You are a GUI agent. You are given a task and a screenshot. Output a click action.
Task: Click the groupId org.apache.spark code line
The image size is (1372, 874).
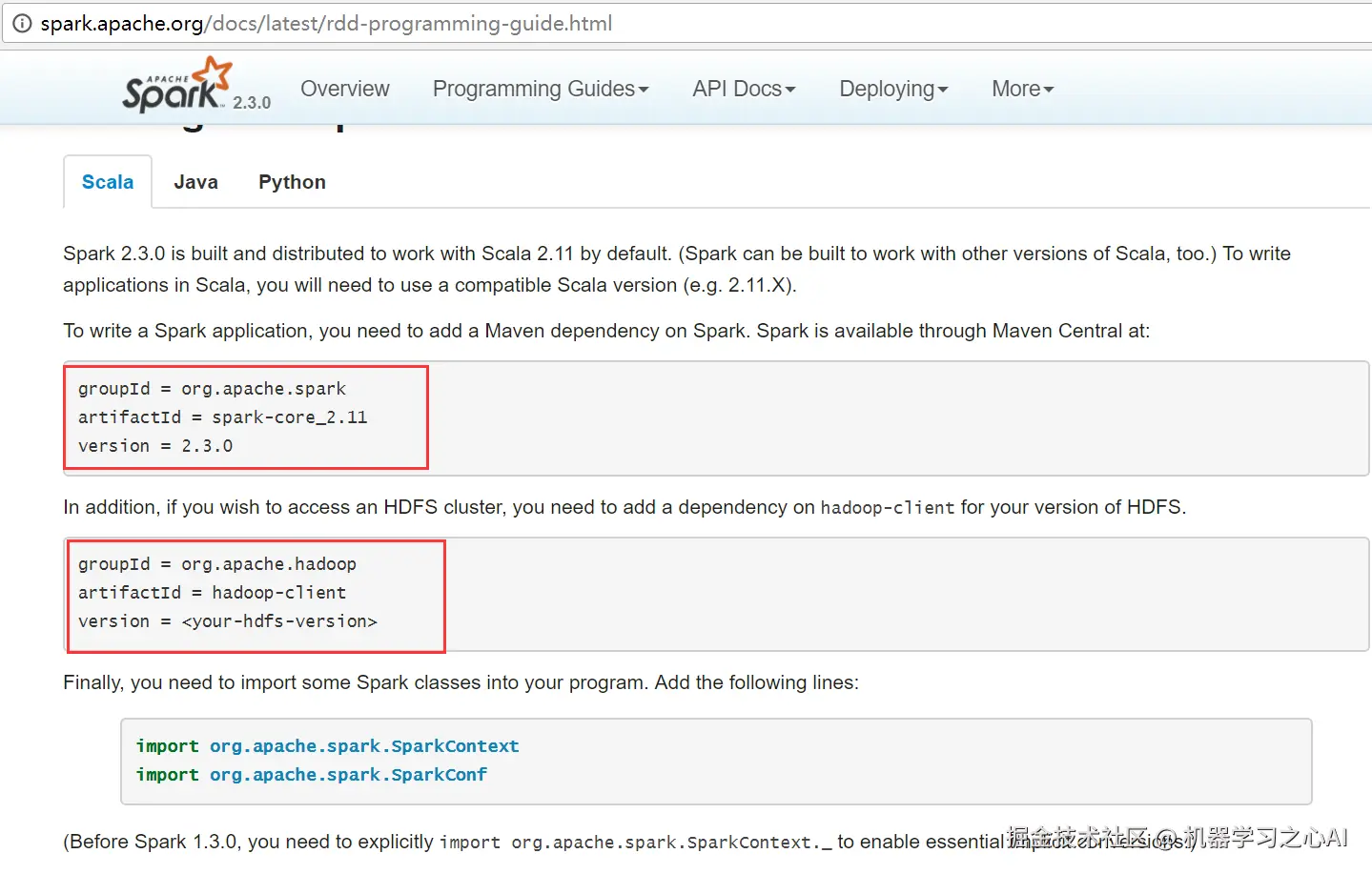click(212, 389)
